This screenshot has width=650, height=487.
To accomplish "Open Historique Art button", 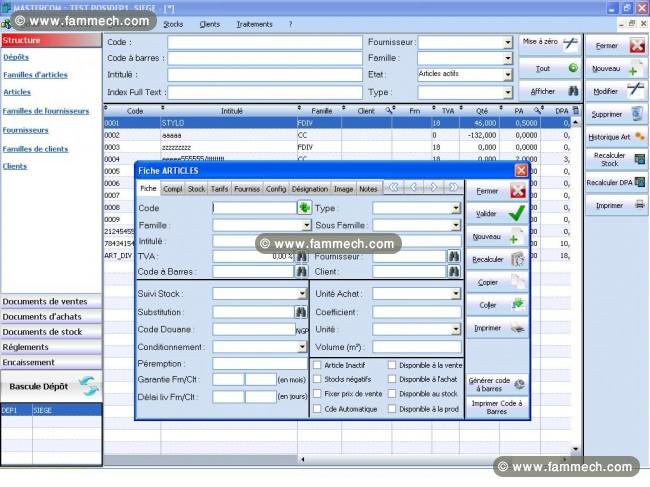I will pos(616,137).
